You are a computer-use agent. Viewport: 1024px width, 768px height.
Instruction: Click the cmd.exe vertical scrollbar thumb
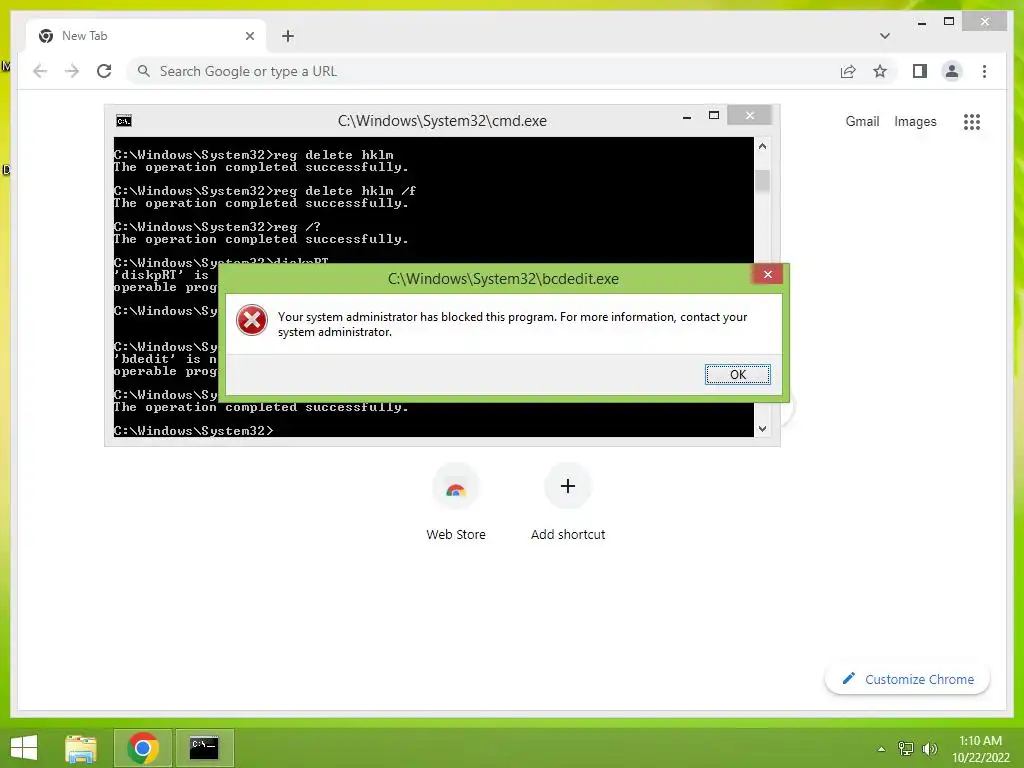point(762,180)
